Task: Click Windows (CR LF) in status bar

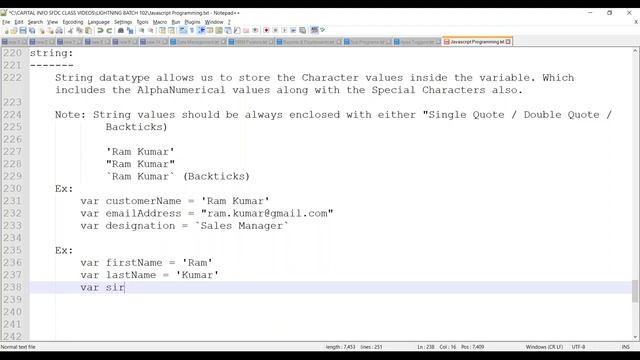Action: coord(544,347)
